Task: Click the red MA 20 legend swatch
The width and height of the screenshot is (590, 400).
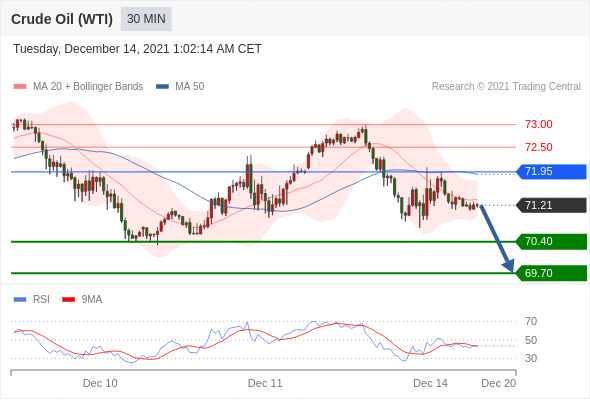Action: tap(20, 87)
